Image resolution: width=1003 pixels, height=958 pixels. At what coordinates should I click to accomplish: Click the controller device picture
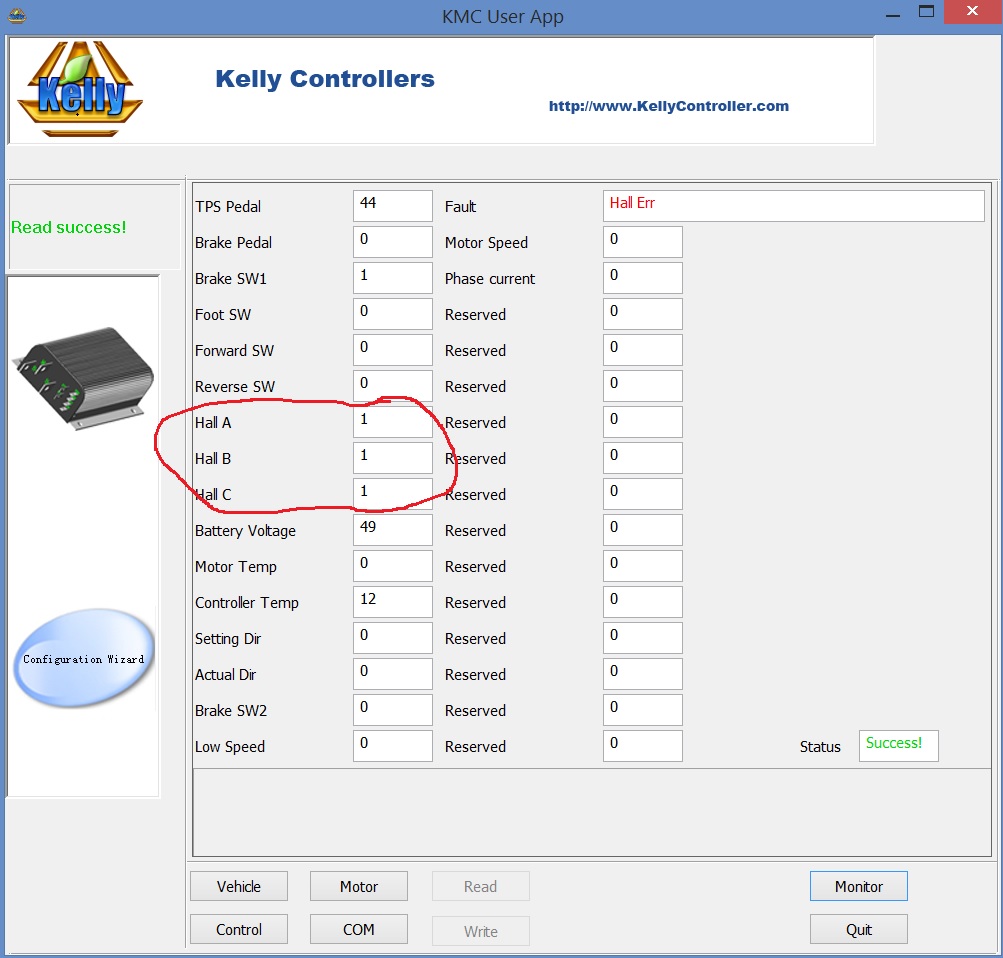click(83, 378)
